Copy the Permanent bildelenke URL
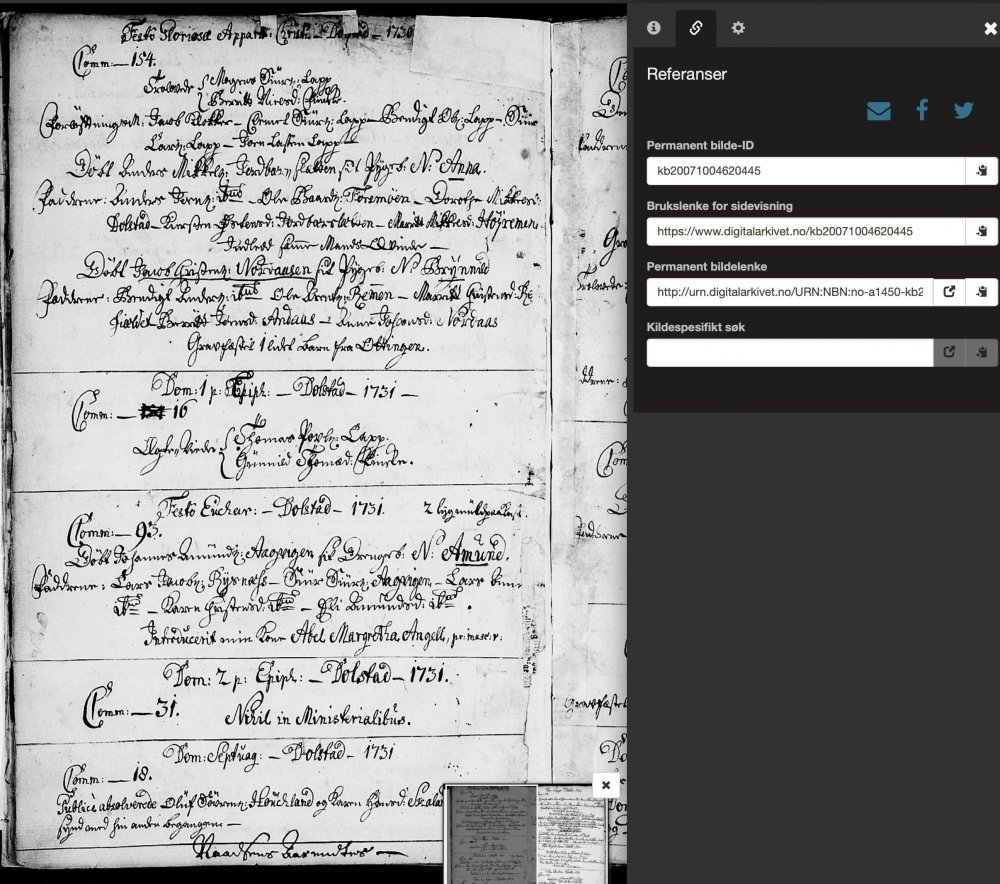The image size is (1000, 884). [x=981, y=292]
